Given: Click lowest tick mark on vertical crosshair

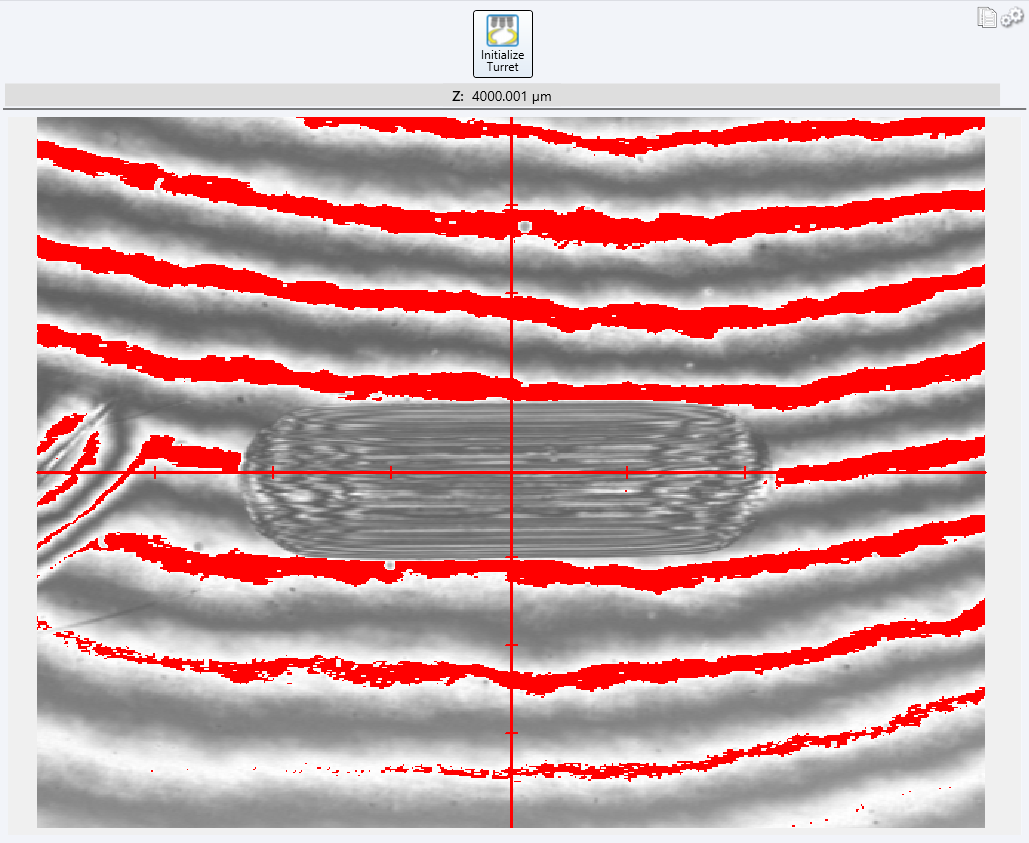Looking at the screenshot, I should pos(511,734).
